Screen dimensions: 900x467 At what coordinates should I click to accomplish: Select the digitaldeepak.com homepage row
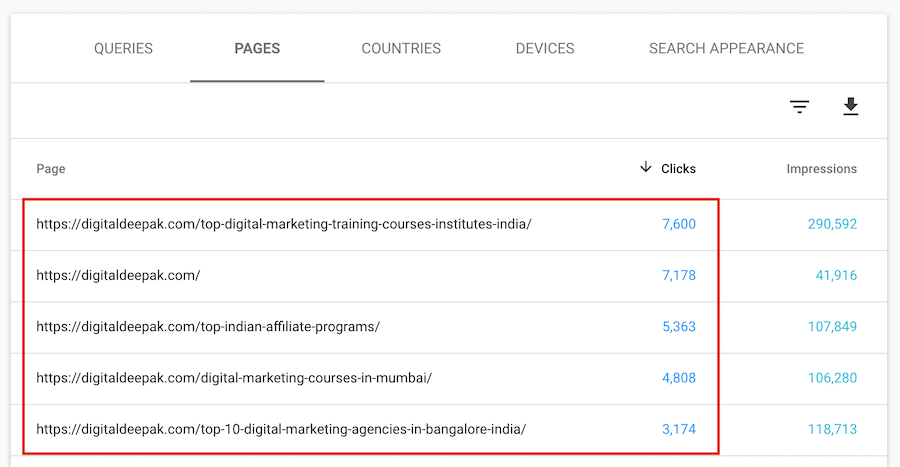click(x=449, y=276)
